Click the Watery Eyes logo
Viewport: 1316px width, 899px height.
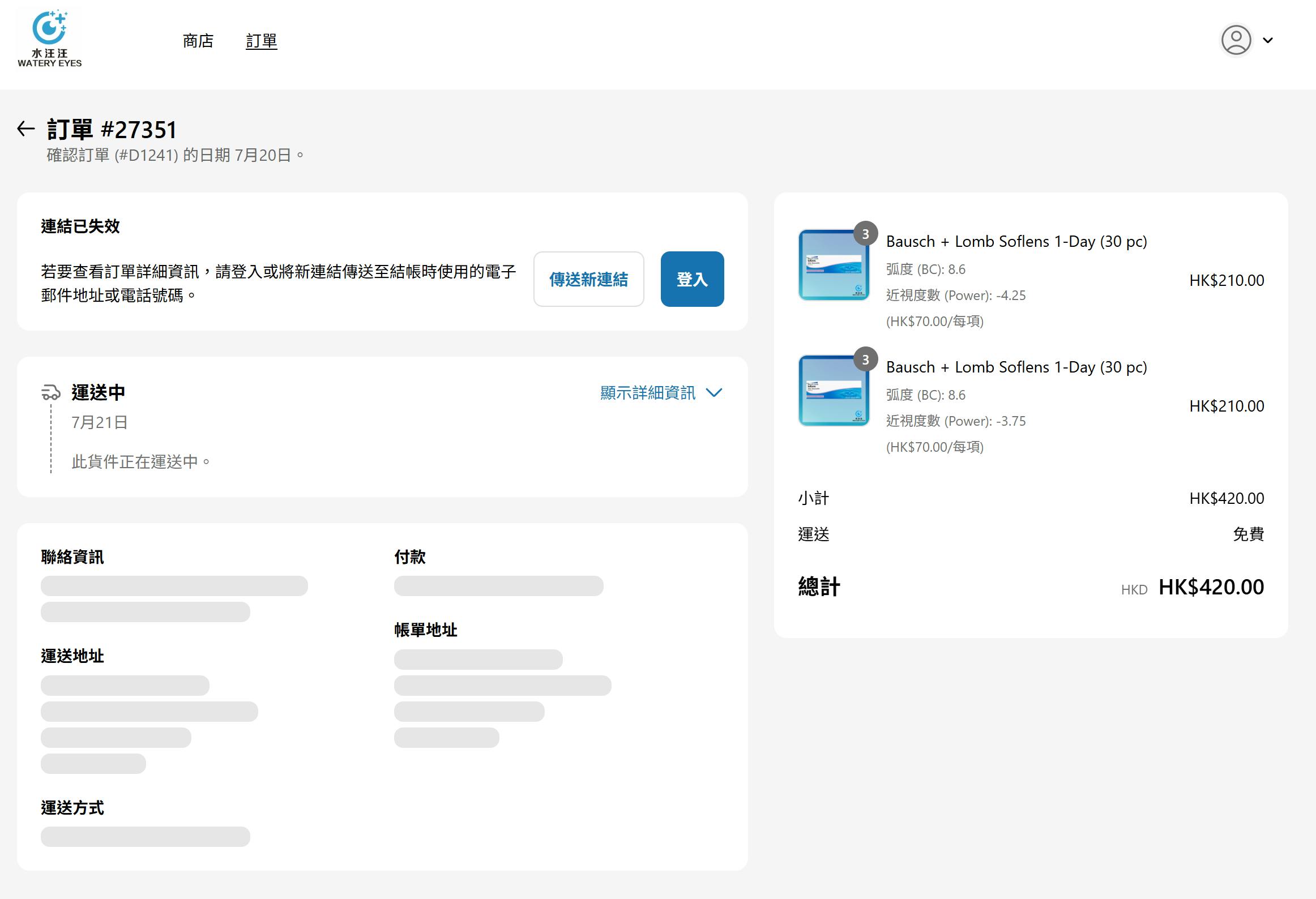click(x=50, y=39)
